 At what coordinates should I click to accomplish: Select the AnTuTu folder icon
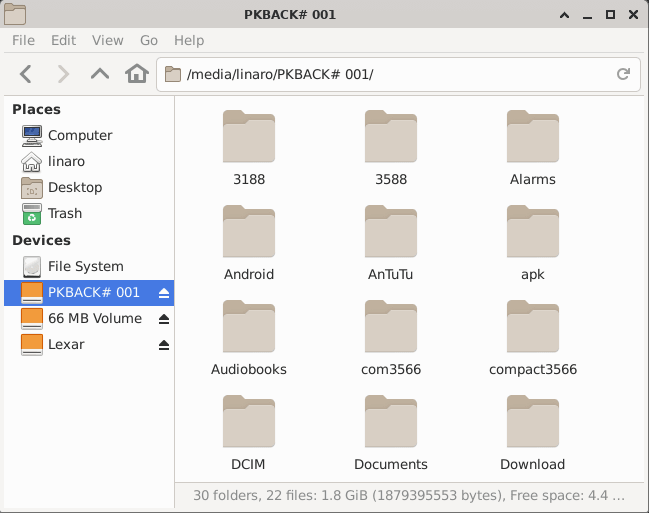click(391, 231)
